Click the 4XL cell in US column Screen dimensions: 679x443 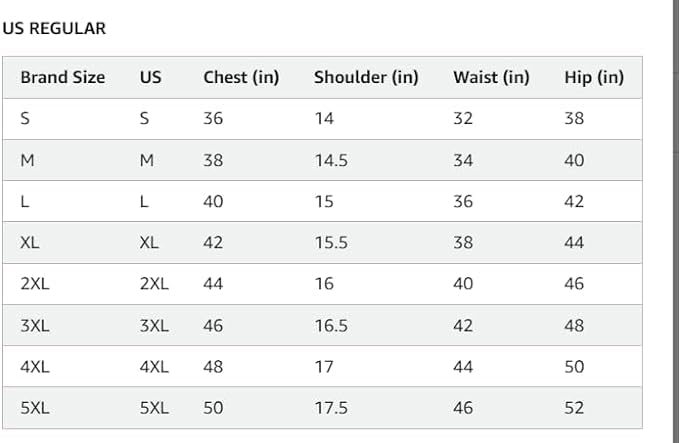click(x=154, y=367)
